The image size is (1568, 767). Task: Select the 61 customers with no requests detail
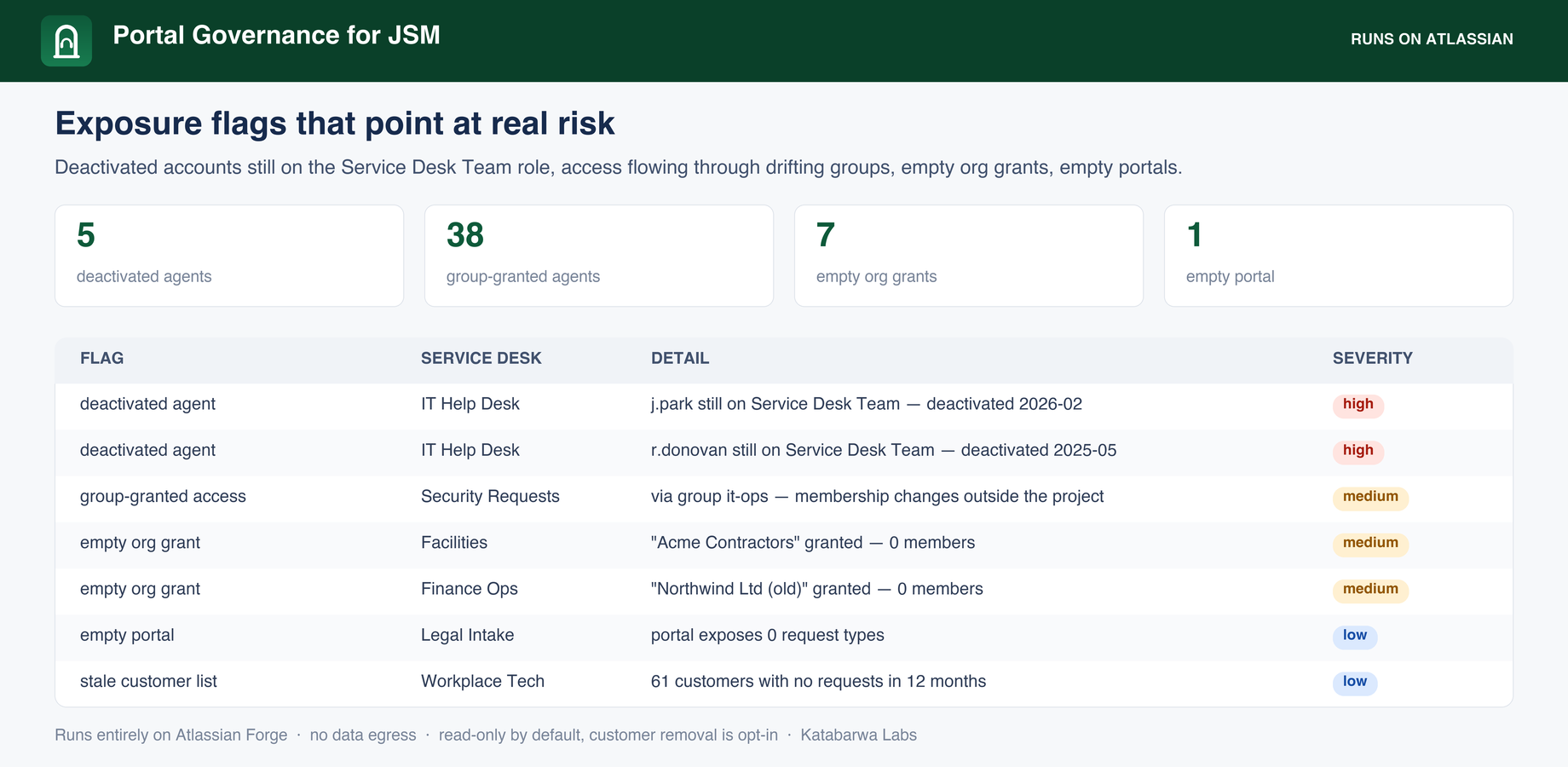tap(819, 682)
